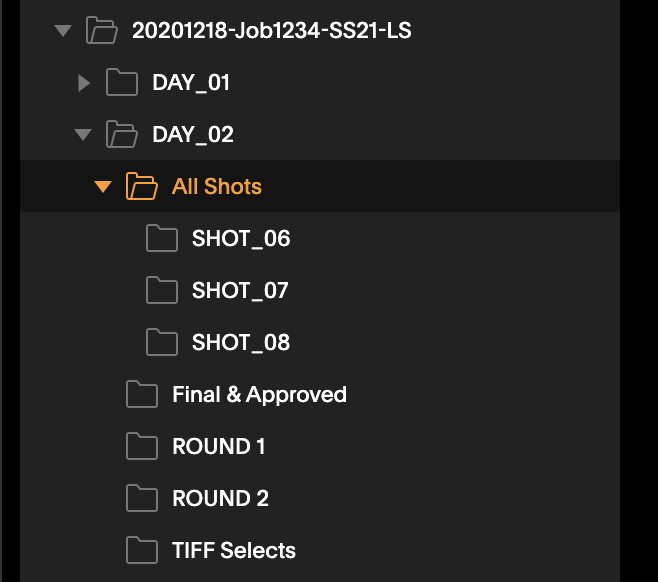Click the 20201218-Job1234-SS21-LS open folder icon
The width and height of the screenshot is (658, 582).
click(102, 30)
